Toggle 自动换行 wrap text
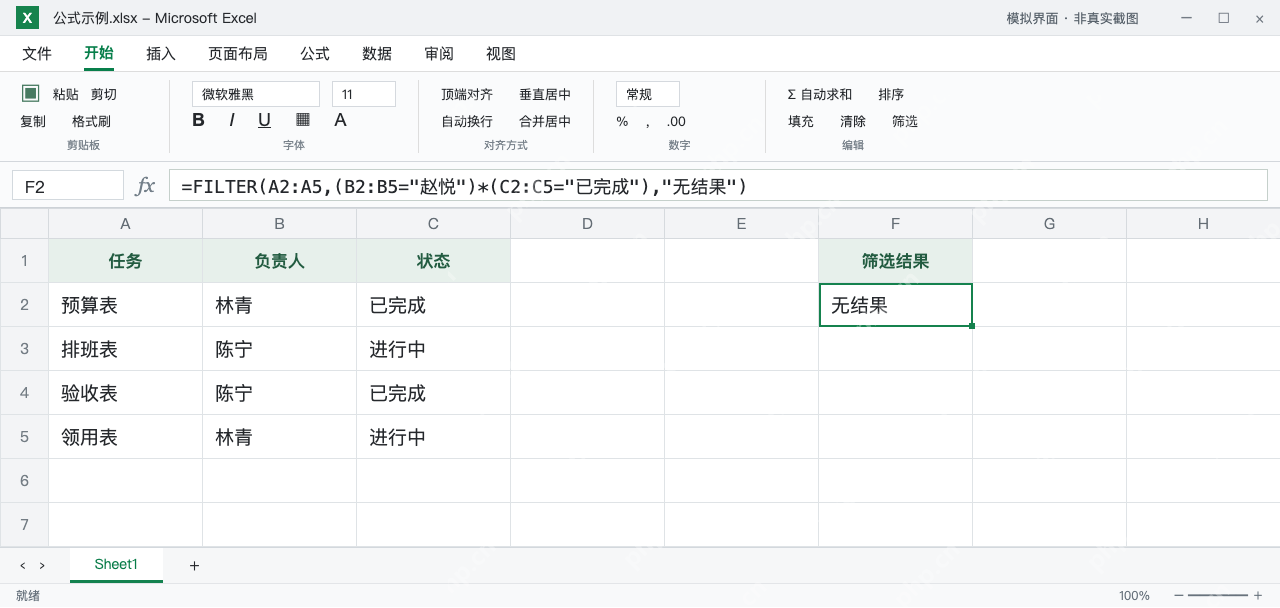This screenshot has width=1280, height=608. tap(467, 121)
